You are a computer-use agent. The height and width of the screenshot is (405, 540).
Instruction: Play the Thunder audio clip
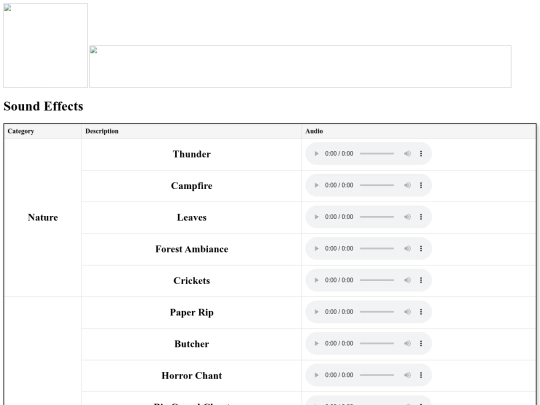tap(316, 154)
